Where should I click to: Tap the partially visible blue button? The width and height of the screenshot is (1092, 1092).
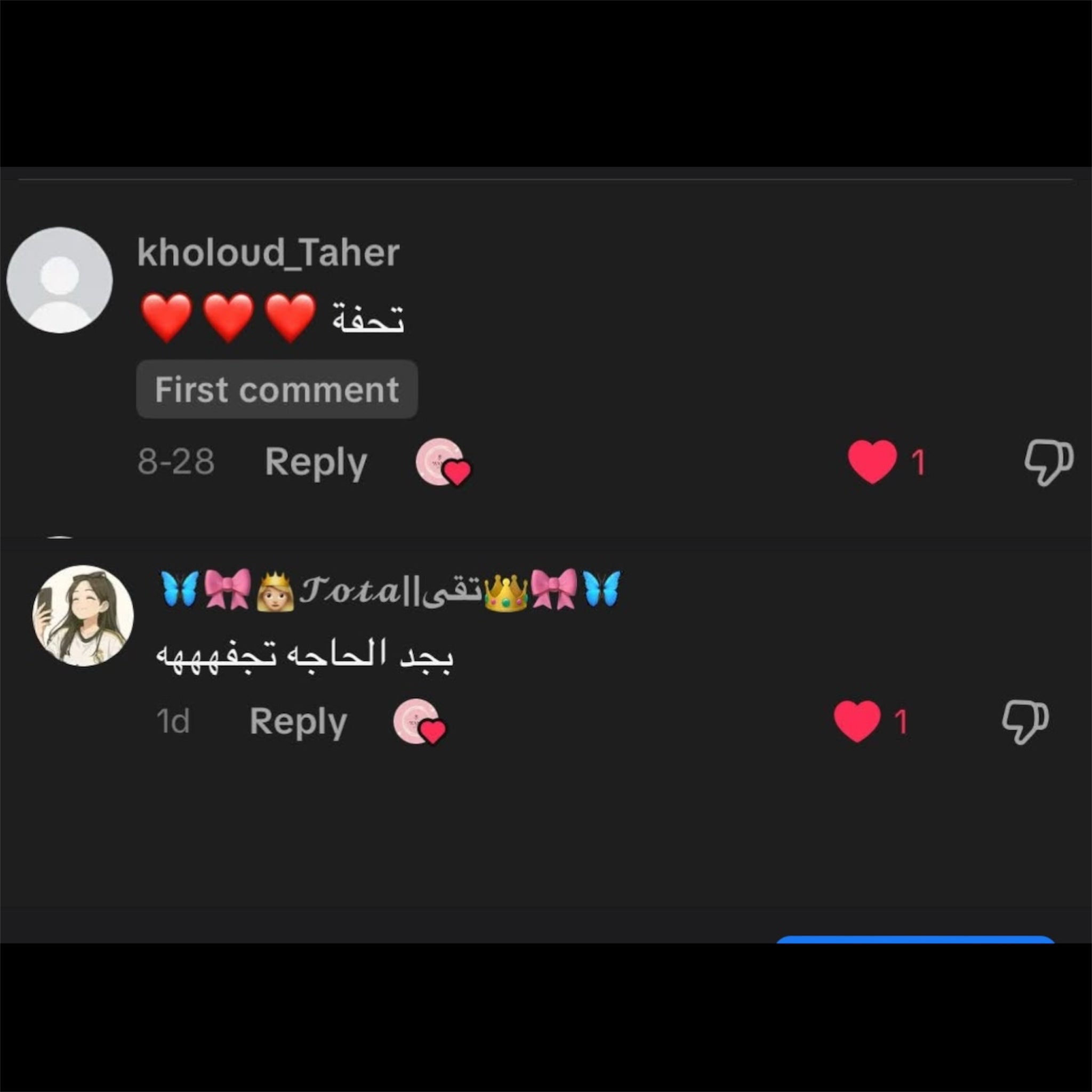(x=915, y=940)
